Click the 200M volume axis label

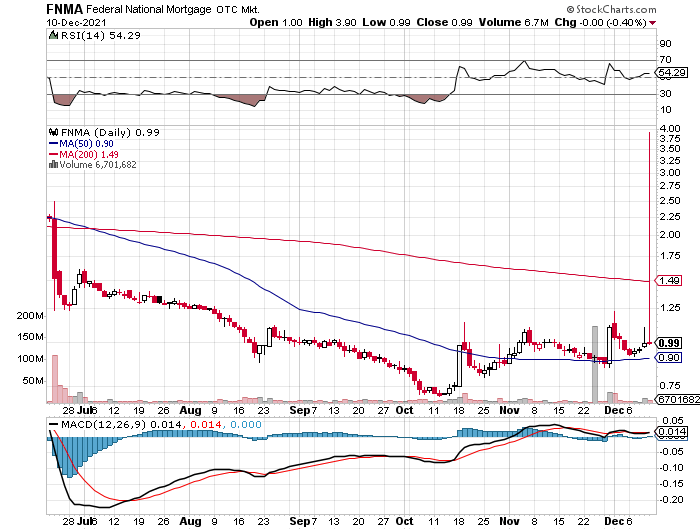30,316
